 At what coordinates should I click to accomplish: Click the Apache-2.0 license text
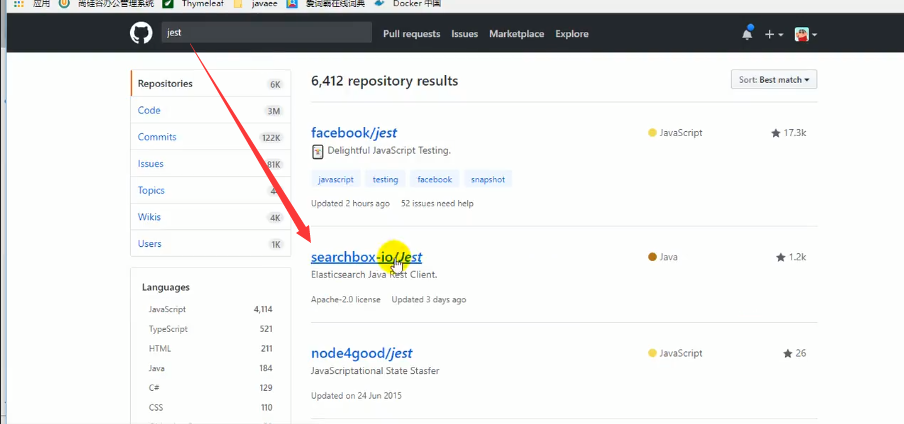pos(345,299)
